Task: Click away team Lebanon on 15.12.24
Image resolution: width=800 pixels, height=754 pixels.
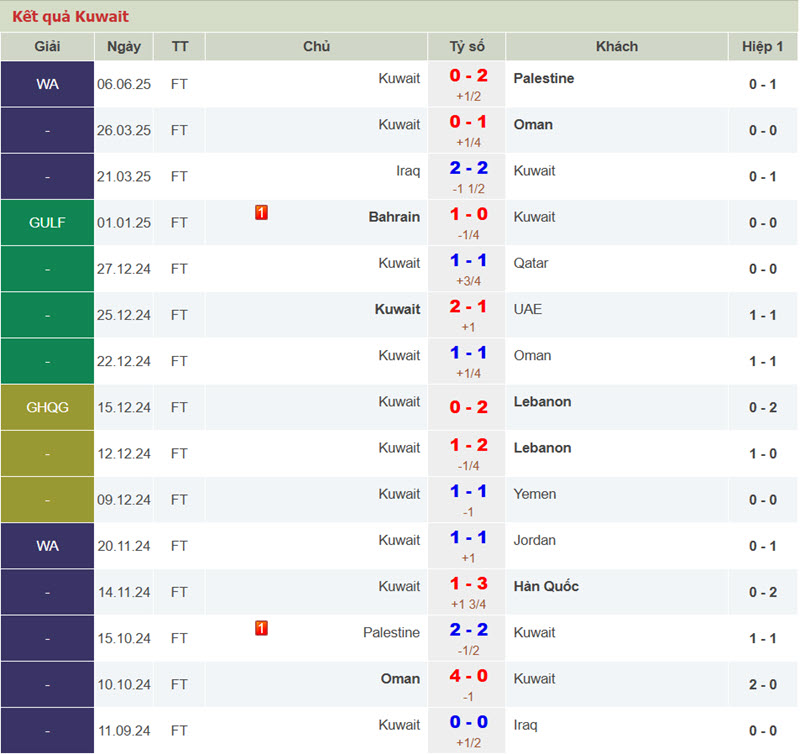Action: click(x=542, y=401)
